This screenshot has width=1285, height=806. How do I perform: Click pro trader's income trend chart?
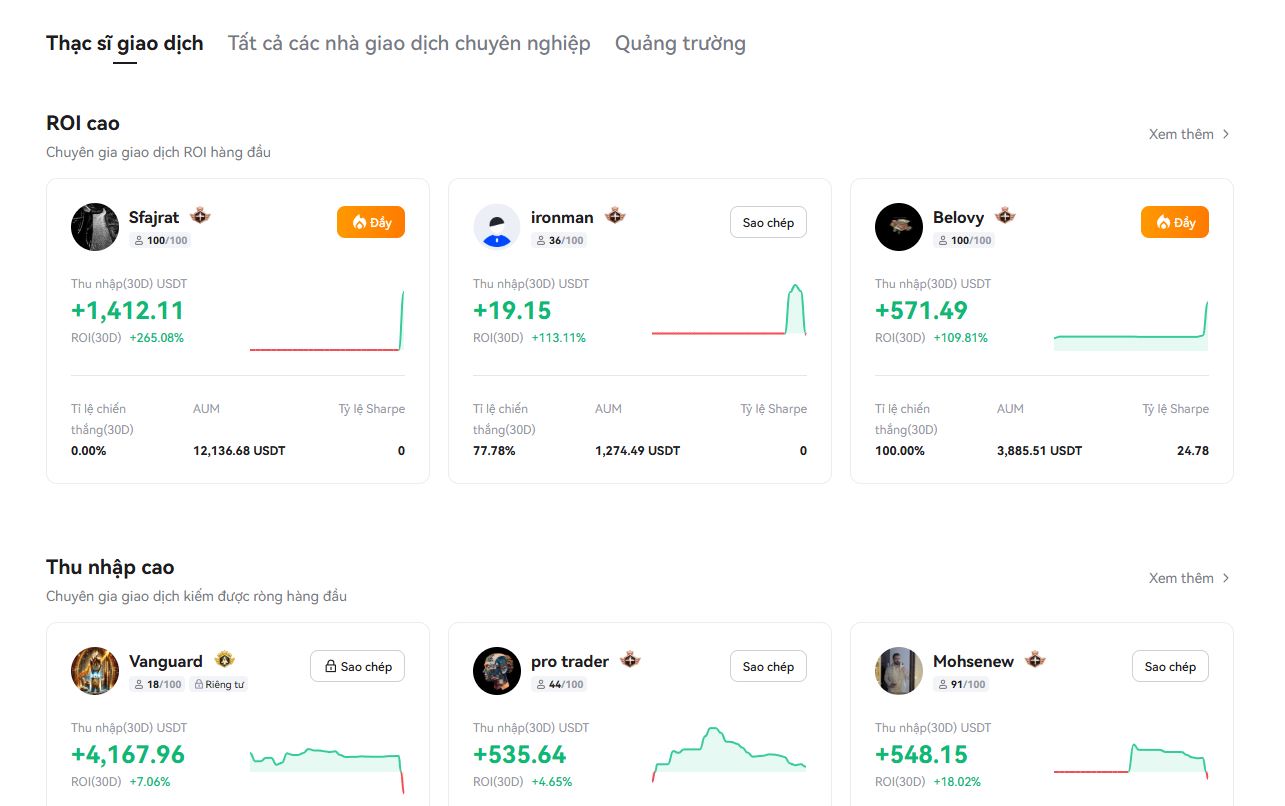click(x=729, y=754)
